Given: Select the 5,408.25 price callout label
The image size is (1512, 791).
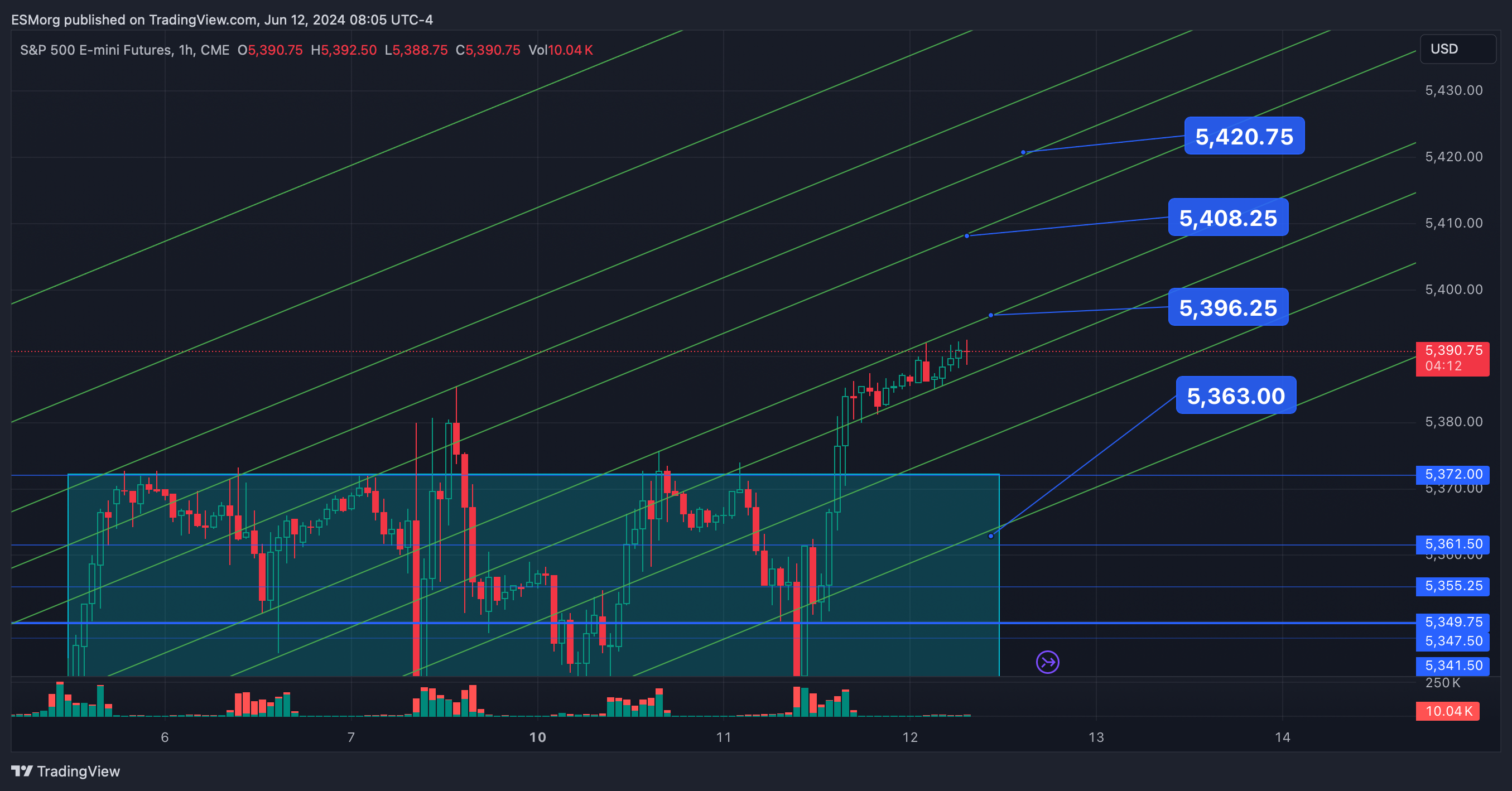Looking at the screenshot, I should click(1228, 218).
